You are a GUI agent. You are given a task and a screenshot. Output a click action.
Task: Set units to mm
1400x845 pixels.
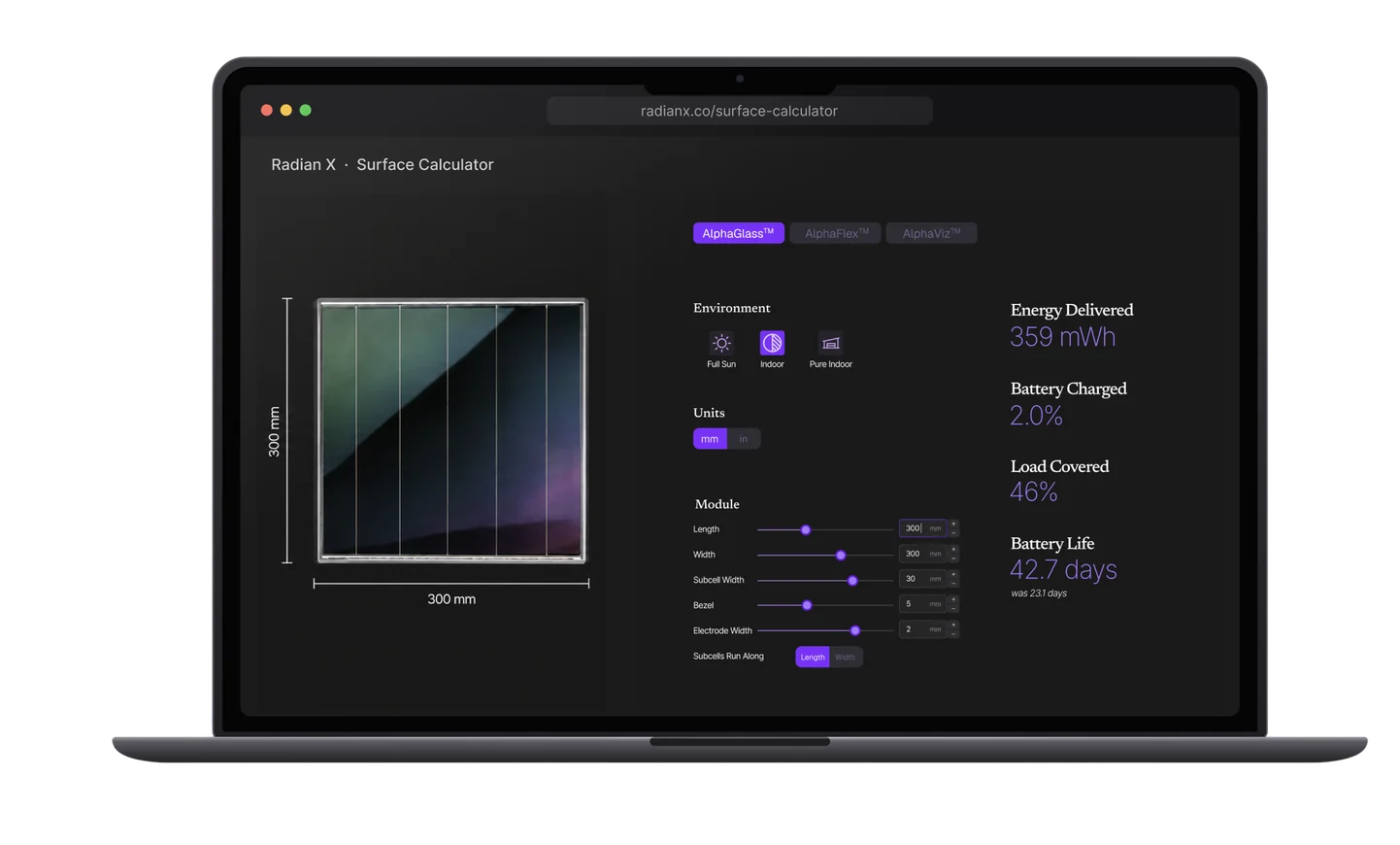[710, 439]
